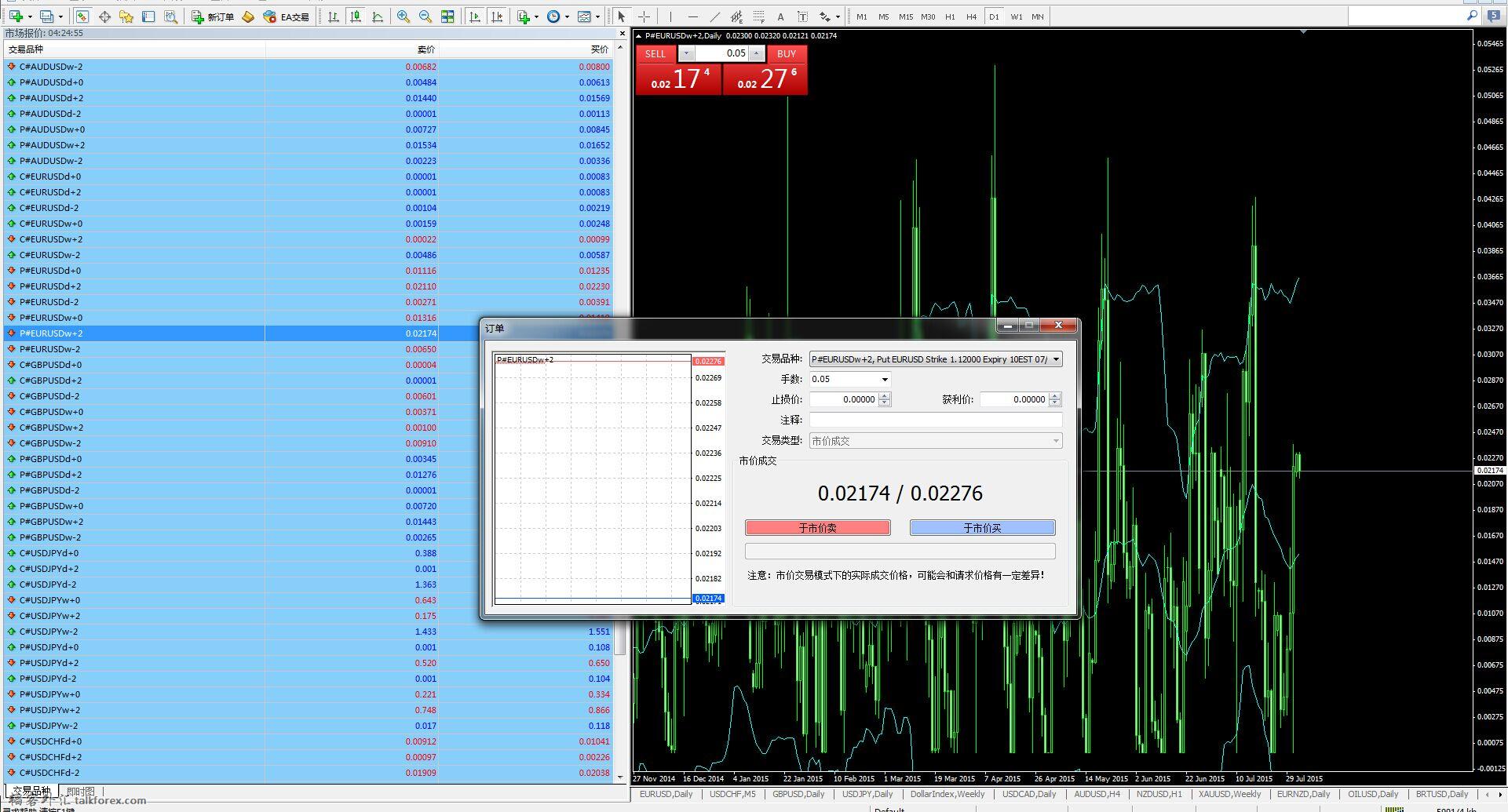The width and height of the screenshot is (1508, 812).
Task: Click the 止损价 stop loss field
Action: point(844,399)
